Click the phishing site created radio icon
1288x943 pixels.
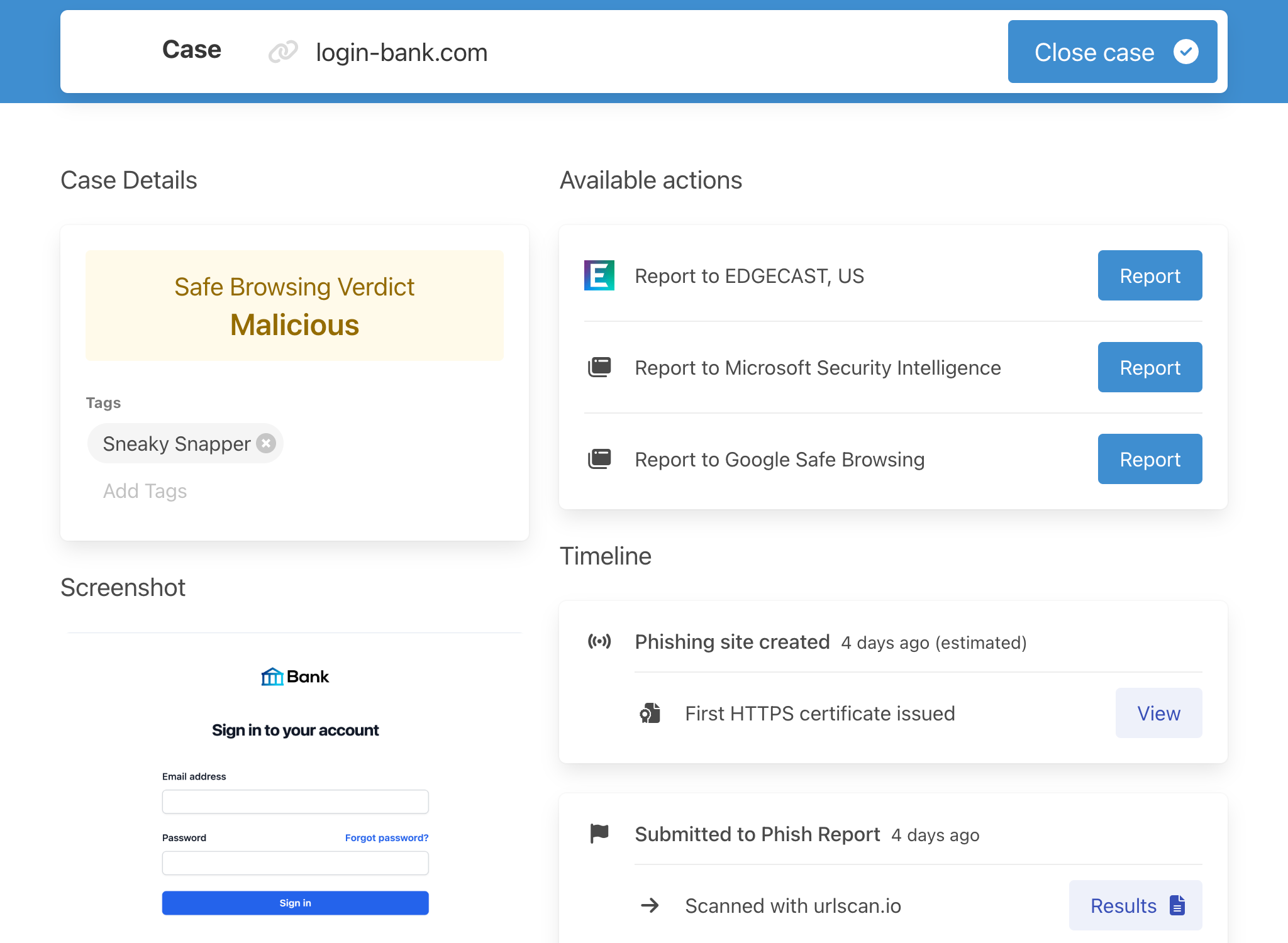pyautogui.click(x=600, y=641)
